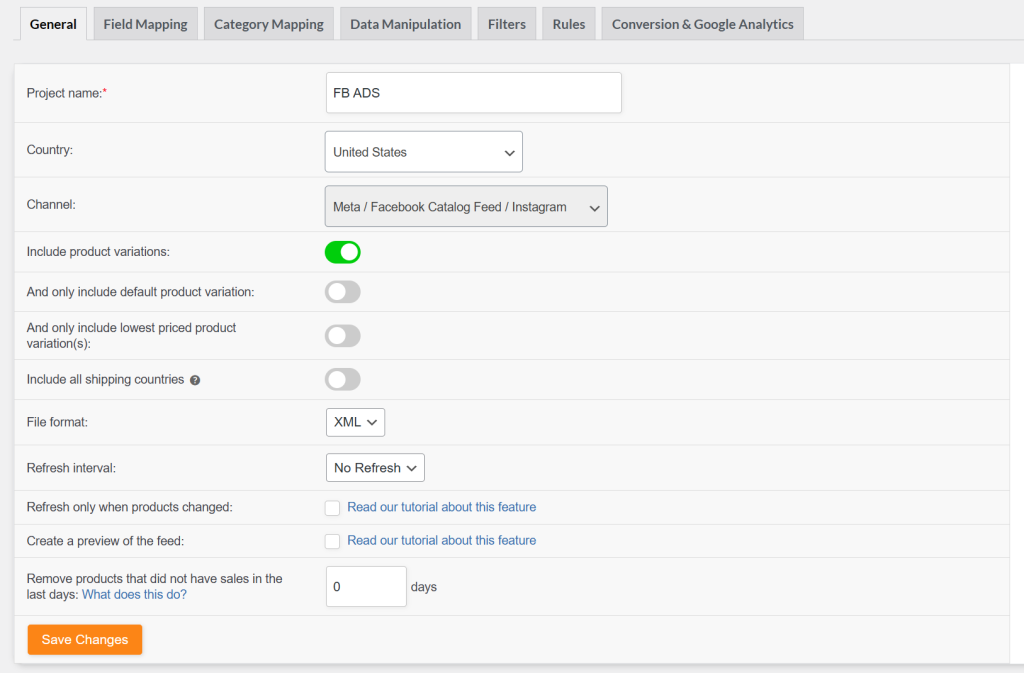
Task: Switch to the Field Mapping tab
Action: 144,22
